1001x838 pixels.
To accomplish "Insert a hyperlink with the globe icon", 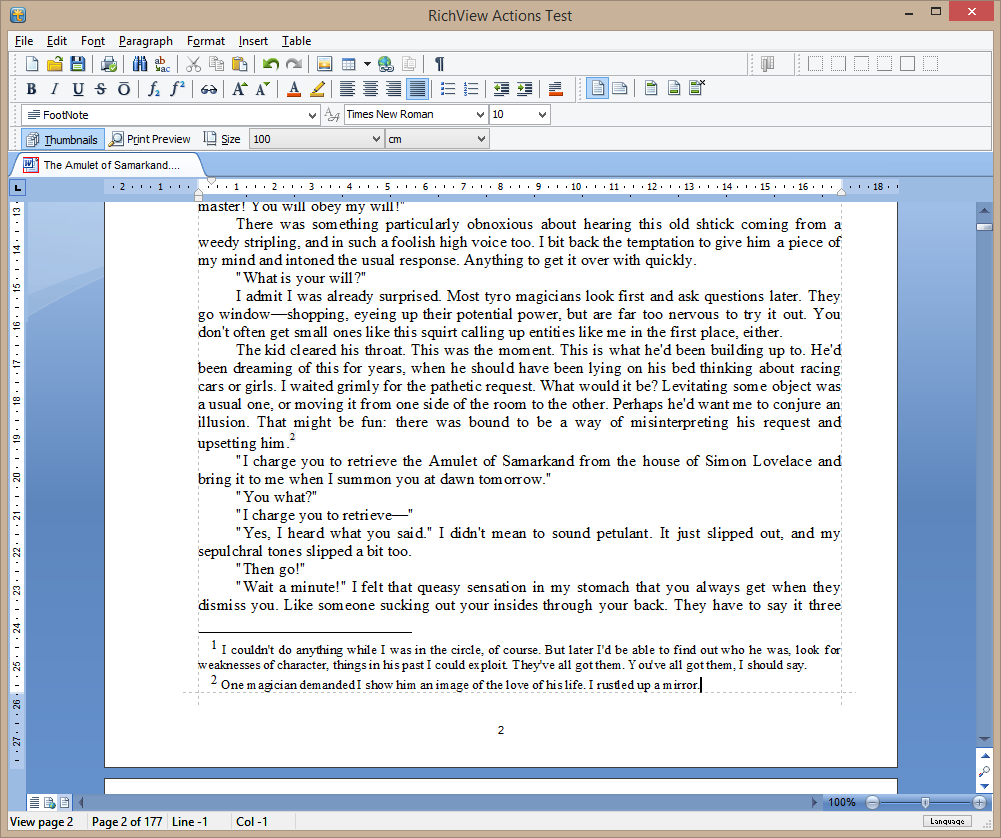I will point(386,64).
